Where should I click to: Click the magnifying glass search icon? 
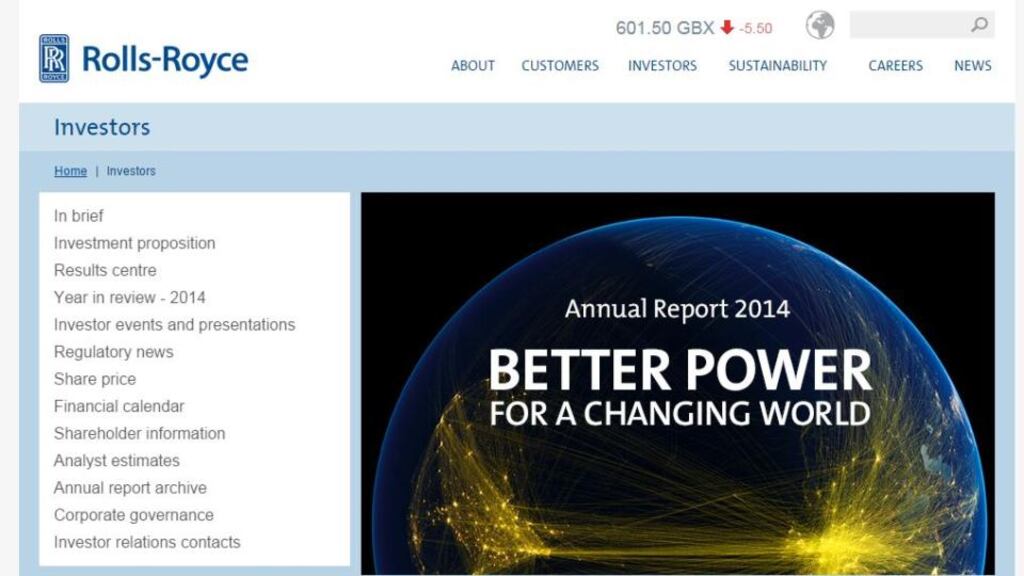click(979, 25)
